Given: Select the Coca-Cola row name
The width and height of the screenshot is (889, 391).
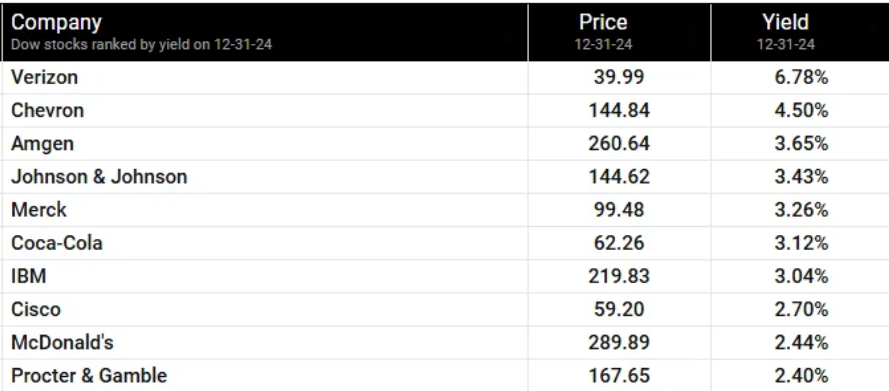Looking at the screenshot, I should (57, 243).
